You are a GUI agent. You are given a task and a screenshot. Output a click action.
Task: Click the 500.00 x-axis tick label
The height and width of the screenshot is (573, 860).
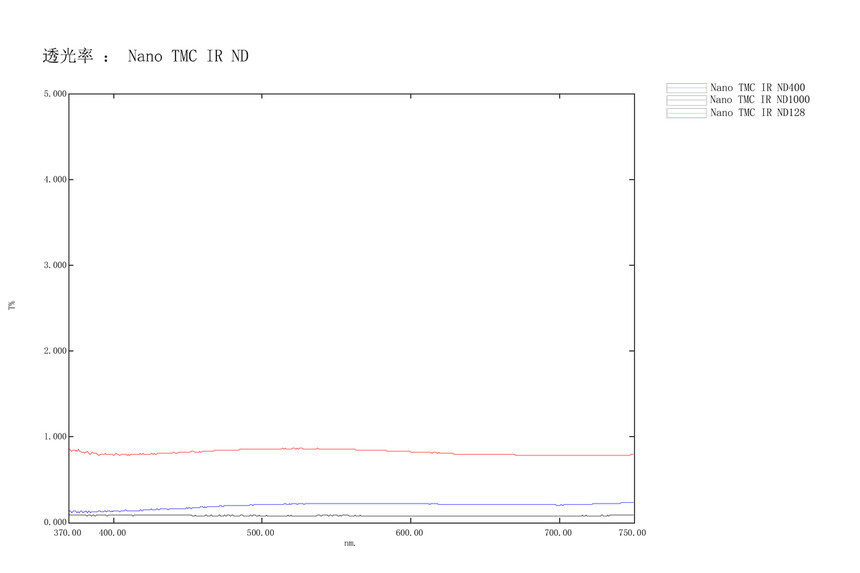point(261,533)
